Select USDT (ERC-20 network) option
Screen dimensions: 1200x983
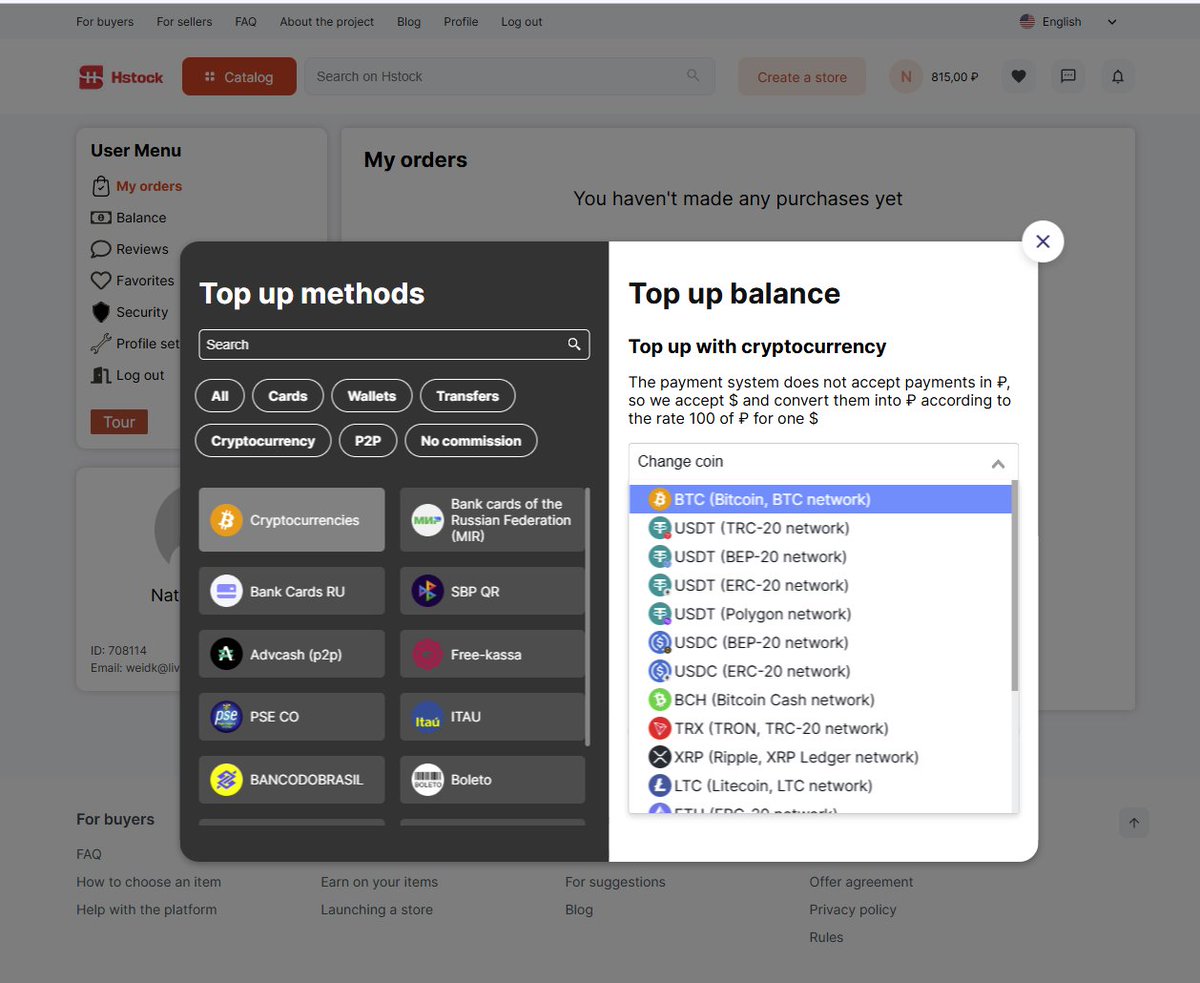click(x=820, y=585)
